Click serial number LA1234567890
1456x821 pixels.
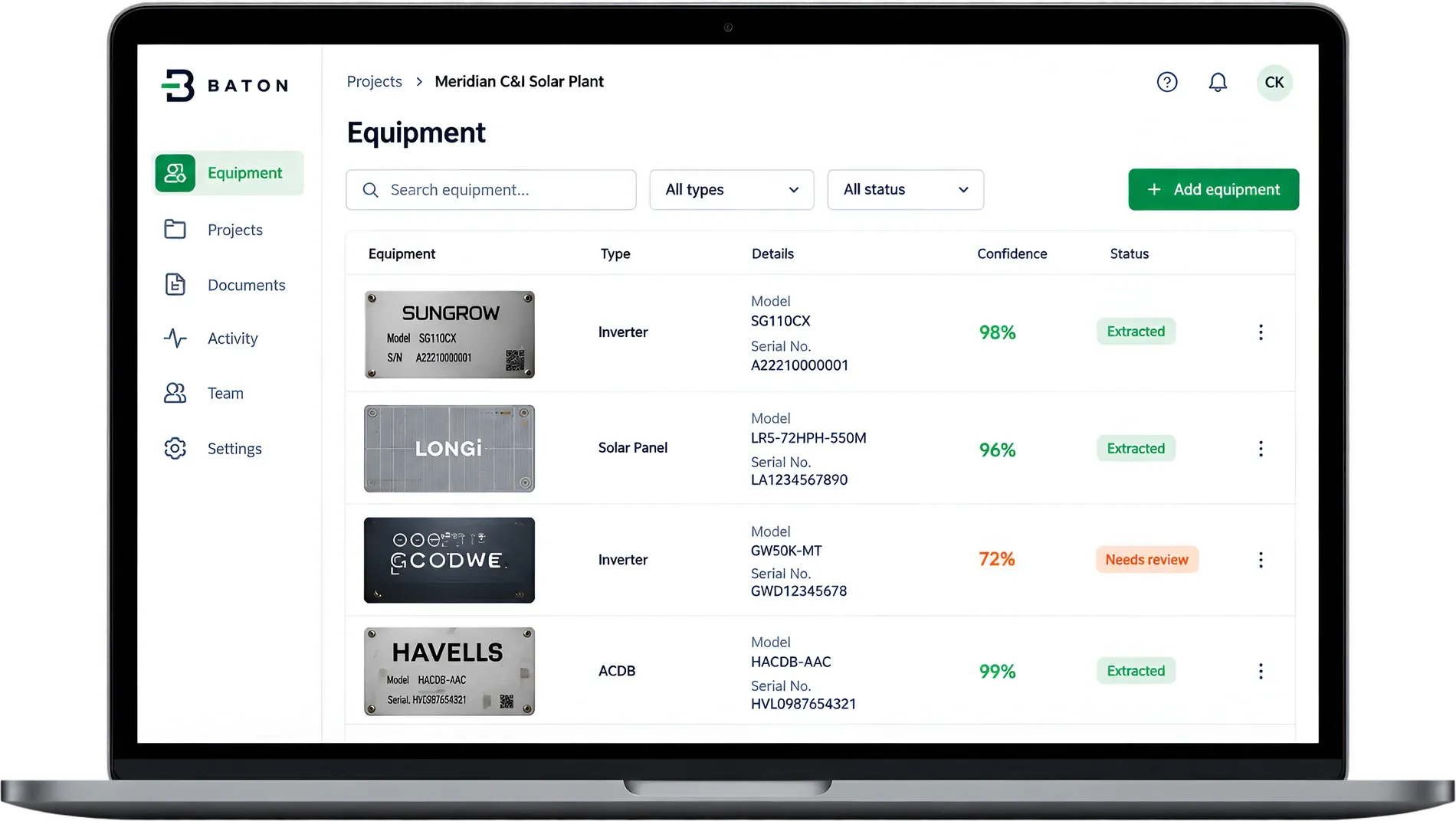pos(799,480)
